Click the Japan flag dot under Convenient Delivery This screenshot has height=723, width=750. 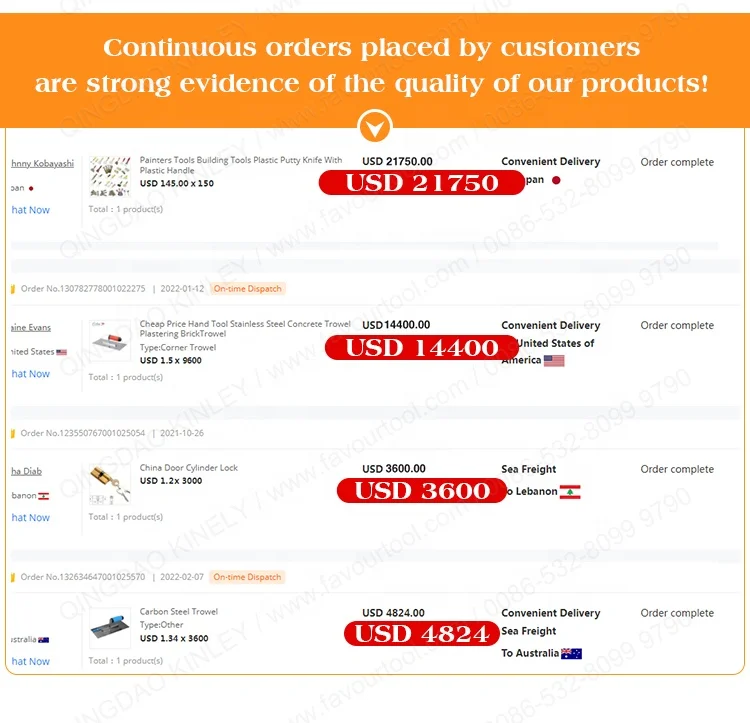coord(556,180)
